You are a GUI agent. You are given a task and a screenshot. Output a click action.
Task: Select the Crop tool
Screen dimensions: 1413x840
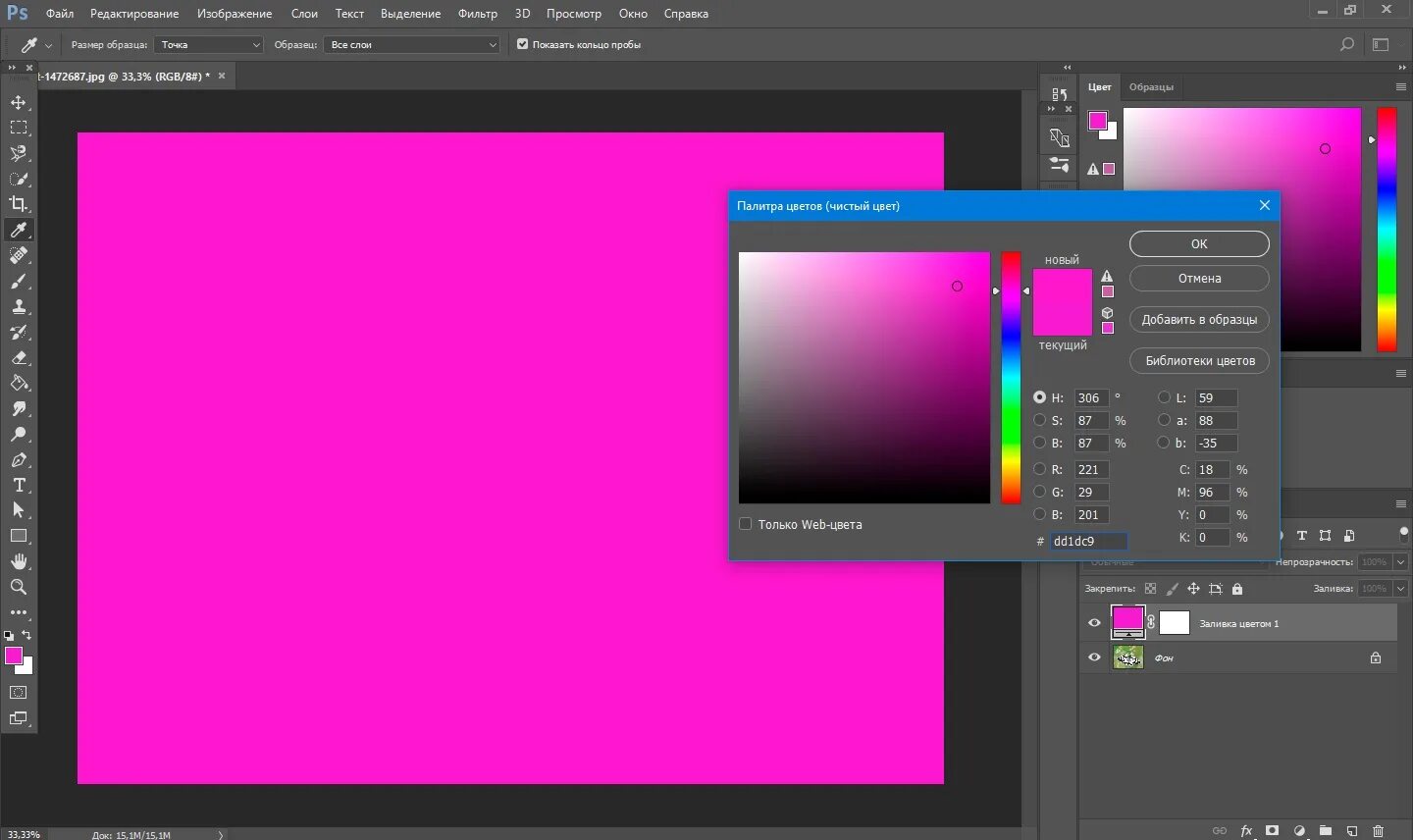point(19,204)
